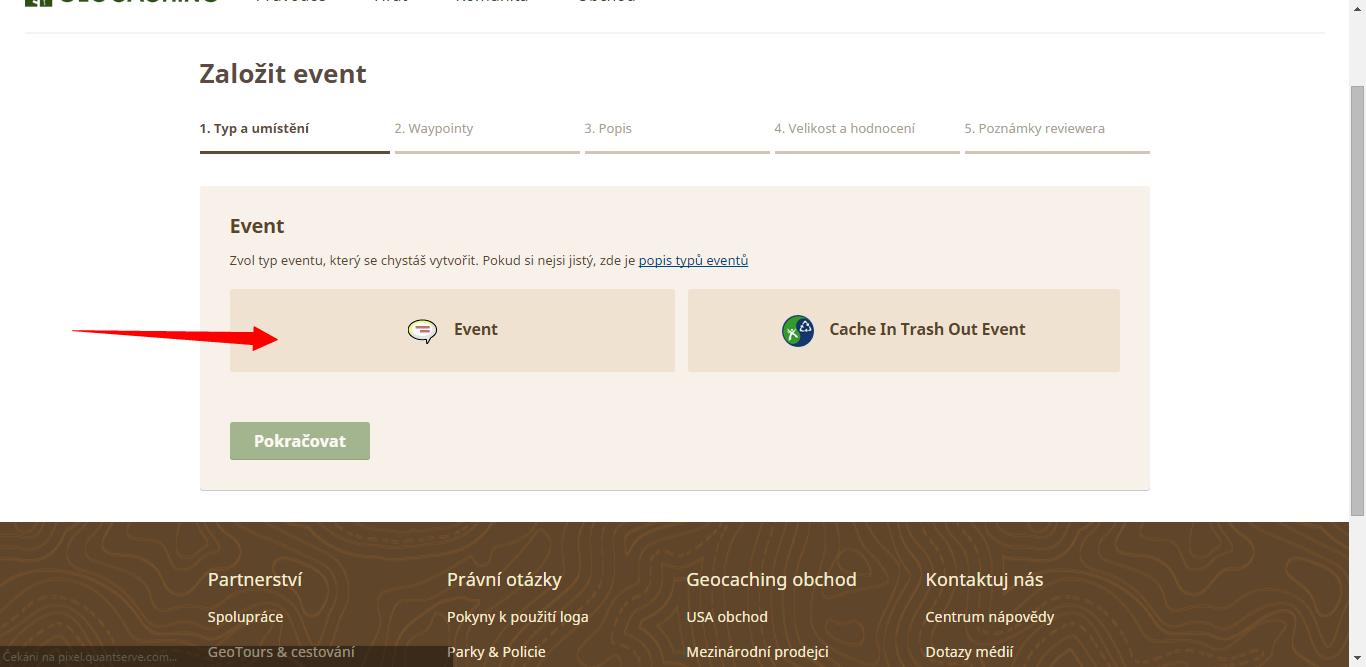Viewport: 1366px width, 667px height.
Task: Open the Mezinárodní prodejci link
Action: tap(757, 652)
